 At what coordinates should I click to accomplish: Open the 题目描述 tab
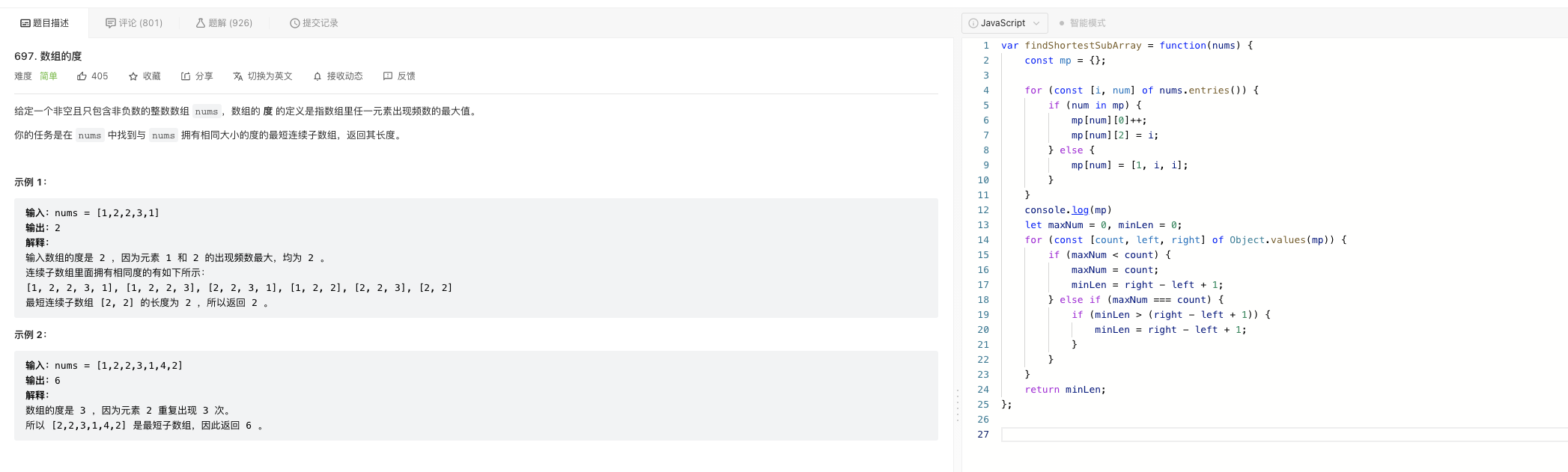tap(44, 23)
